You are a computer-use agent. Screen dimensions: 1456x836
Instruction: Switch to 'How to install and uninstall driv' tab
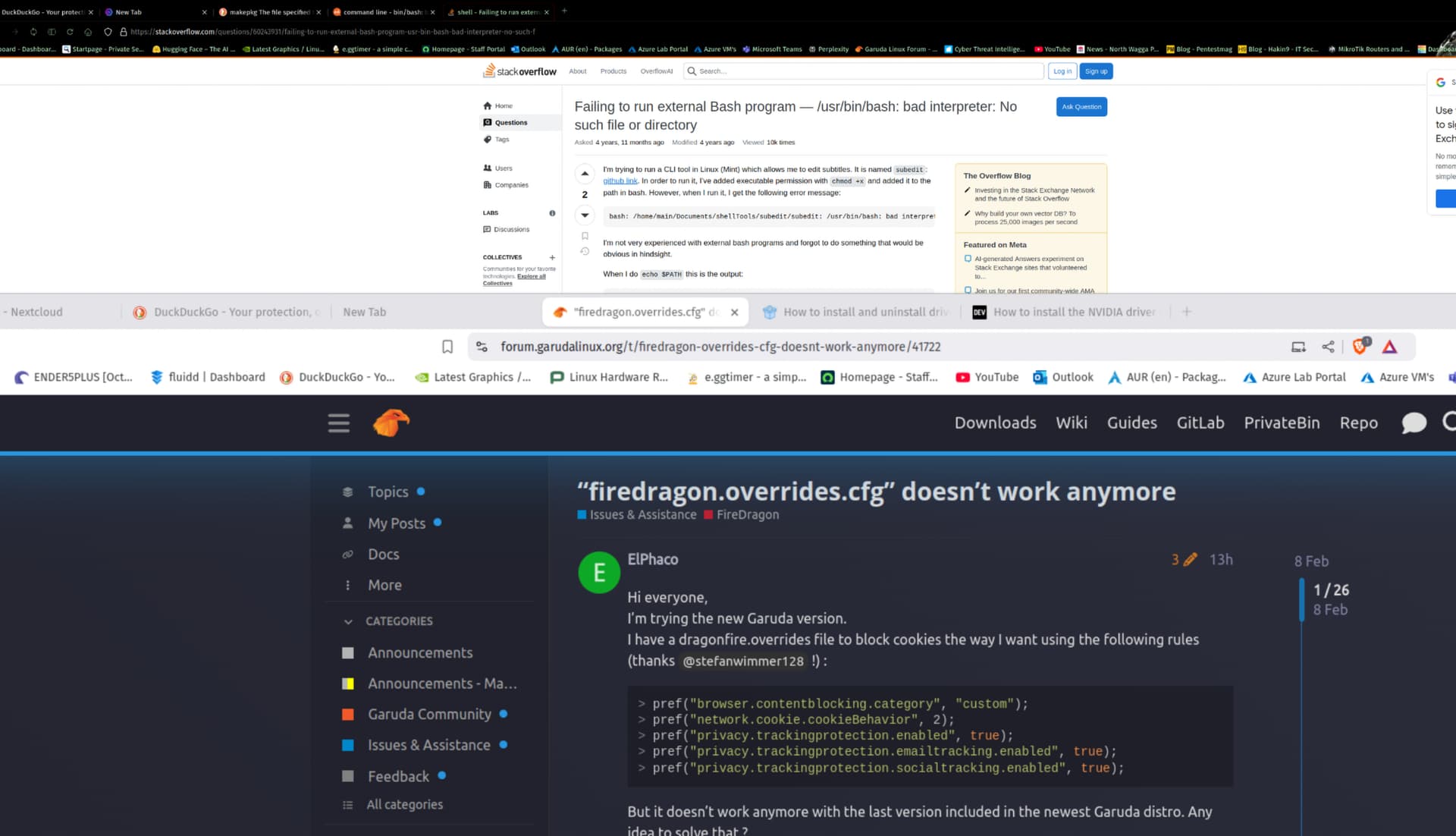click(855, 312)
